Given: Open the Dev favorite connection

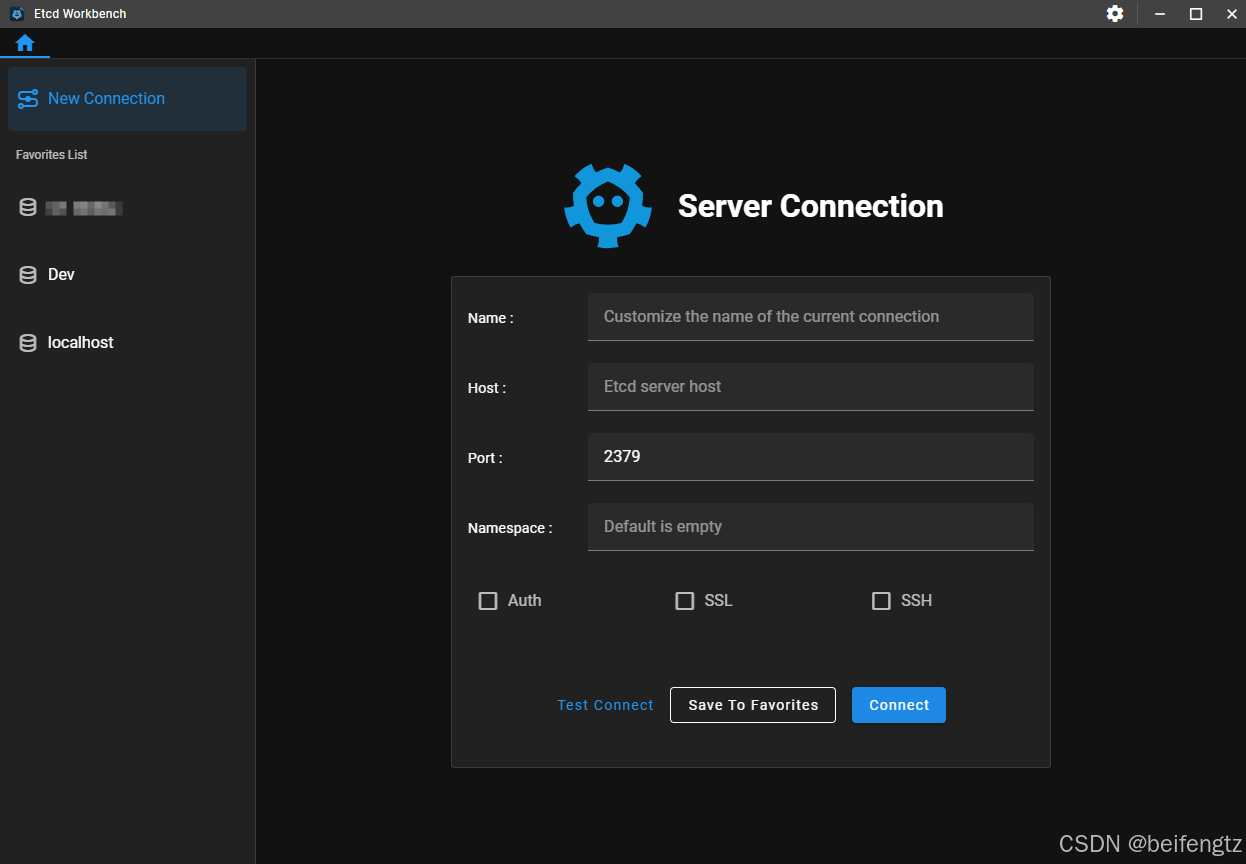Looking at the screenshot, I should 127,275.
